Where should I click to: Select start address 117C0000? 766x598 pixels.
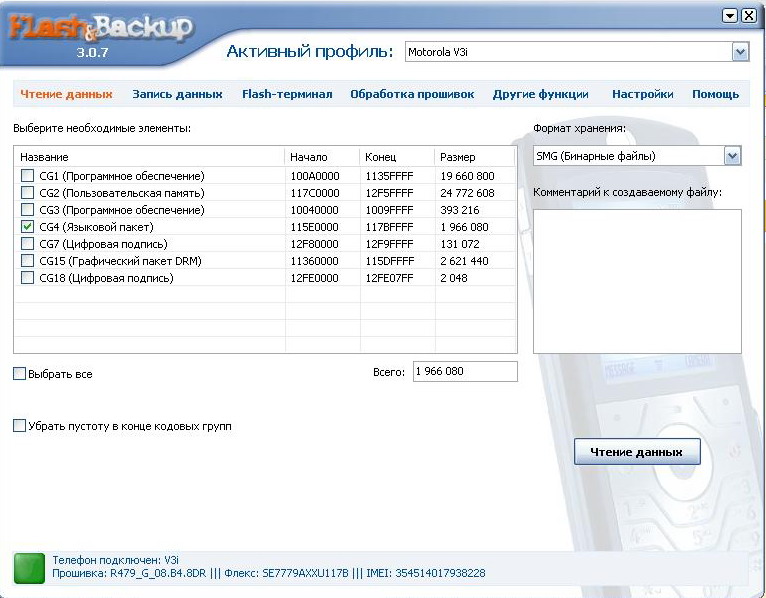tap(315, 193)
